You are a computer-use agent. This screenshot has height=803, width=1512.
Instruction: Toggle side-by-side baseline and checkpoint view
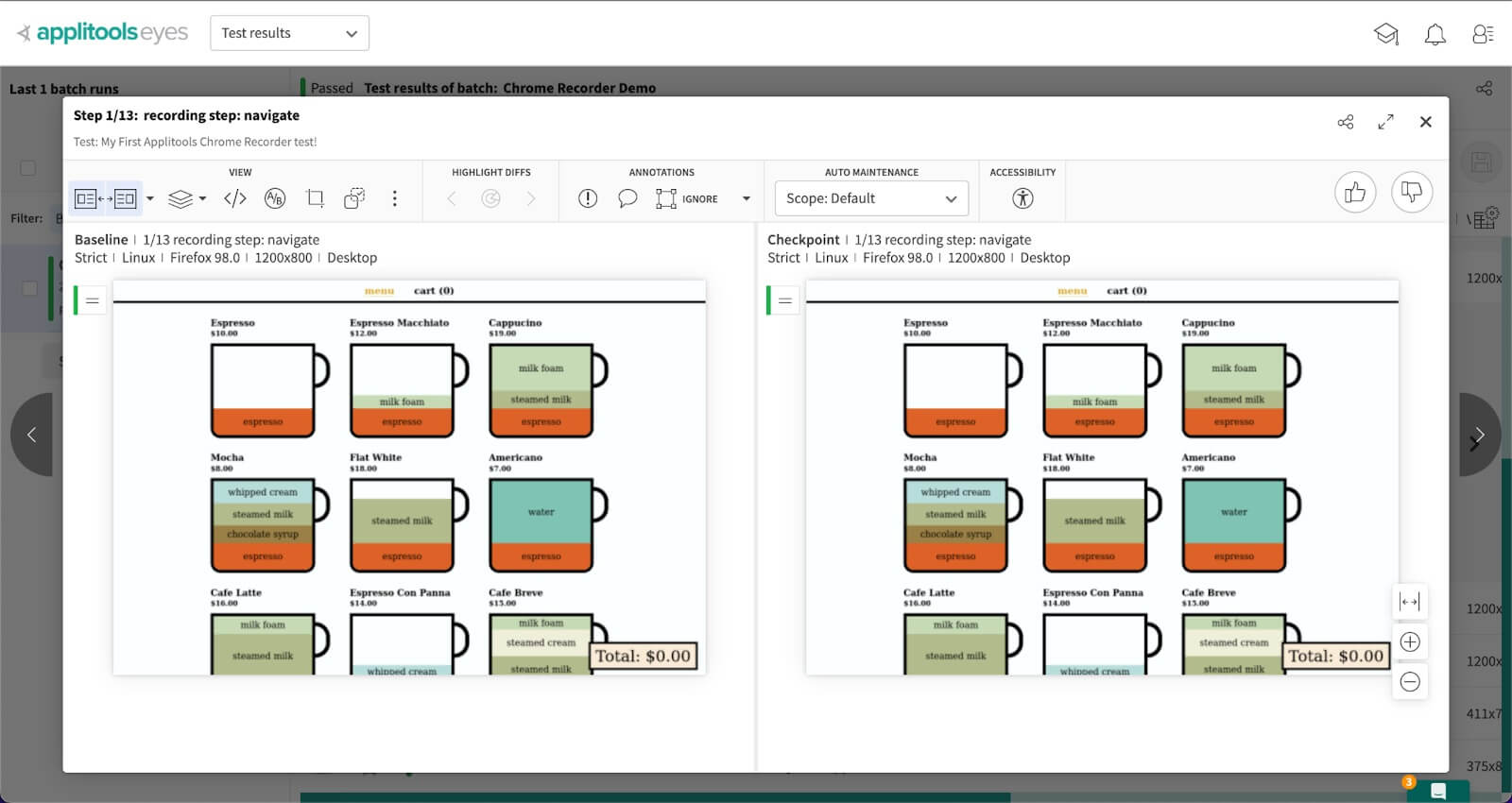[x=106, y=198]
